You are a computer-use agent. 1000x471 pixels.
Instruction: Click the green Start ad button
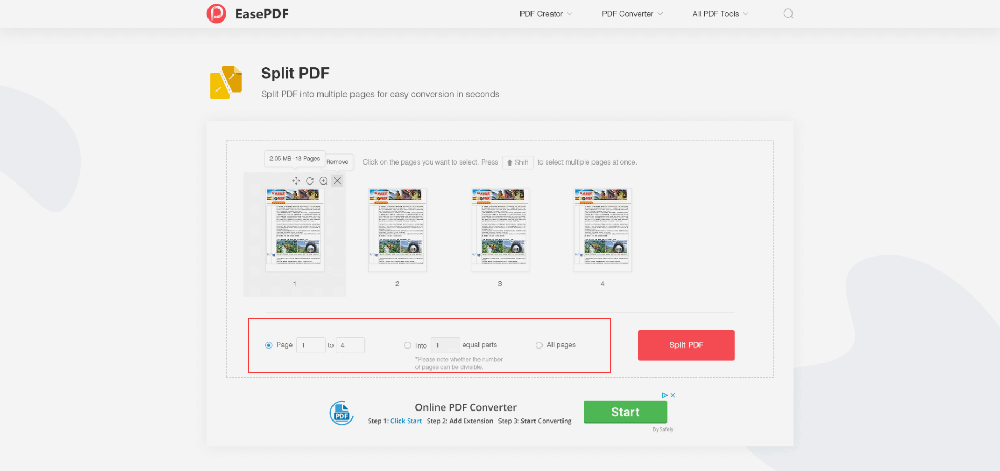(625, 412)
